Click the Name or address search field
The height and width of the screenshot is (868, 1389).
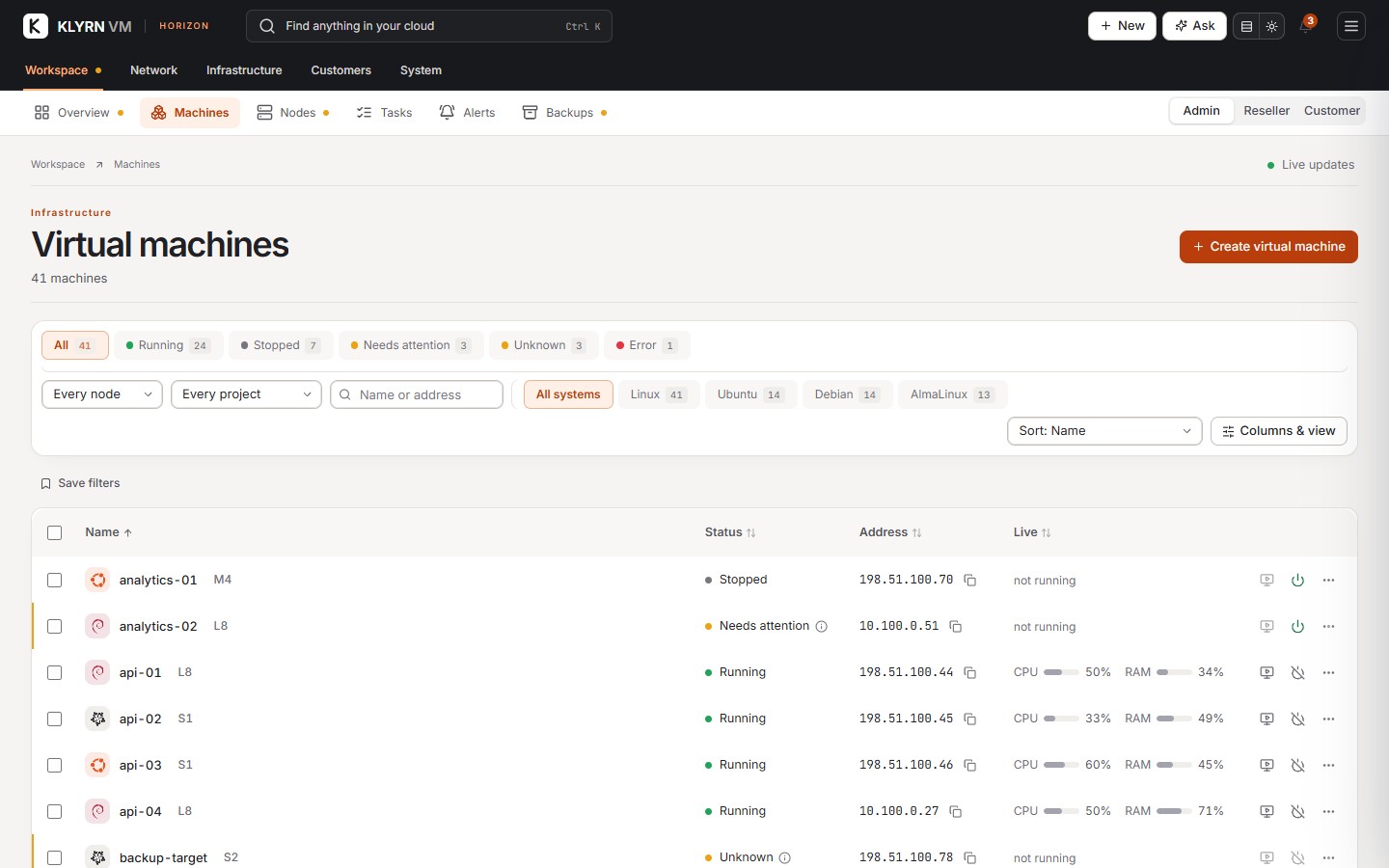click(417, 394)
